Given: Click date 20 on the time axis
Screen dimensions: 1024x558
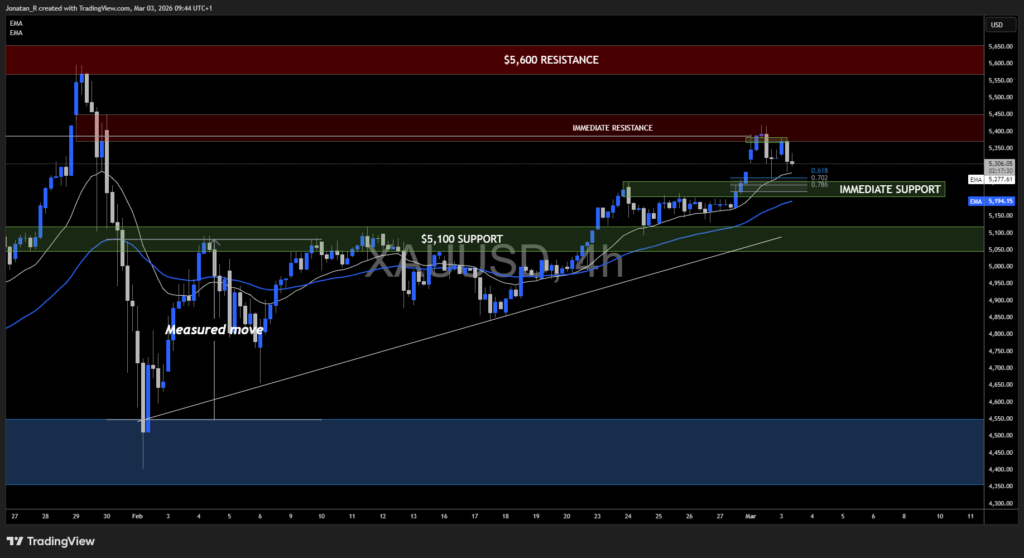Looking at the screenshot, I should (x=566, y=516).
